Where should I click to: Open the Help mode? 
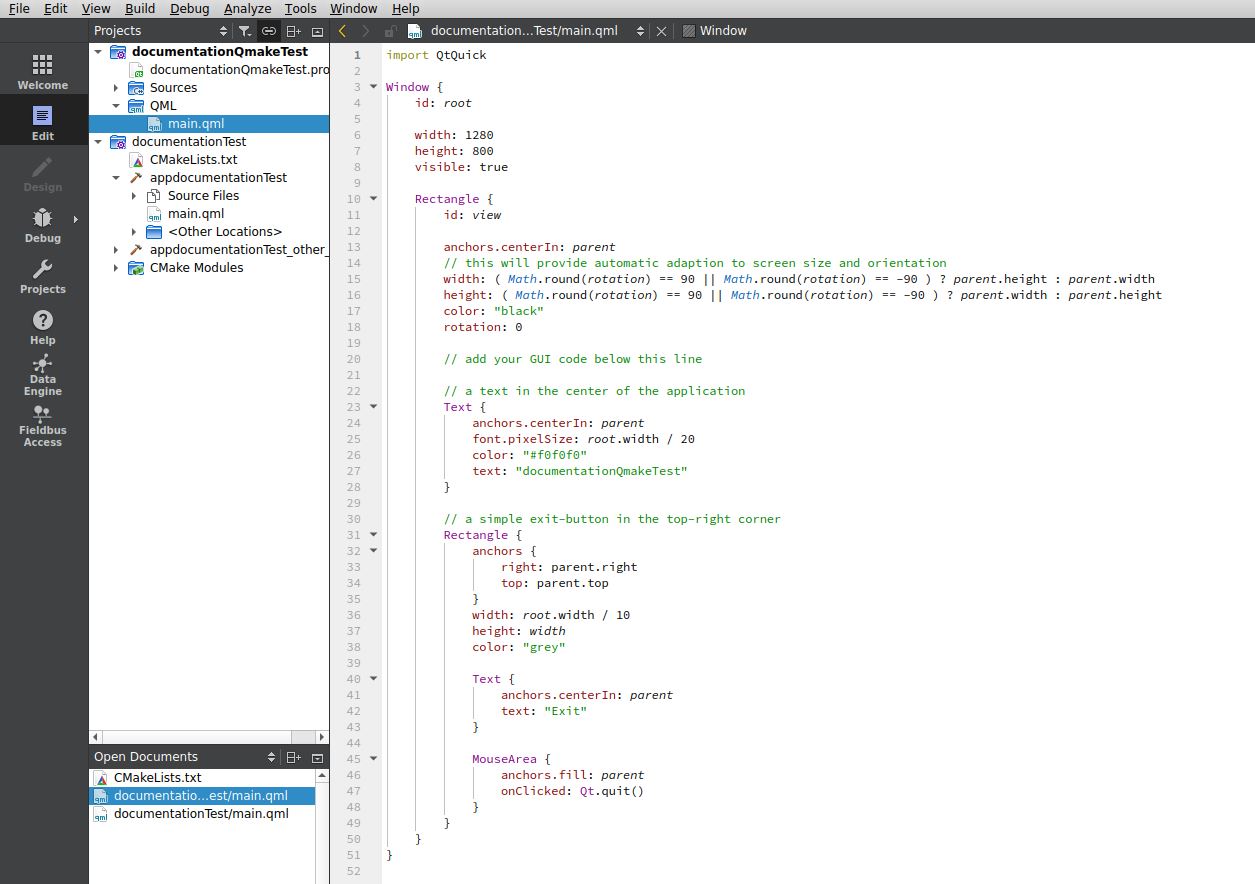tap(42, 327)
